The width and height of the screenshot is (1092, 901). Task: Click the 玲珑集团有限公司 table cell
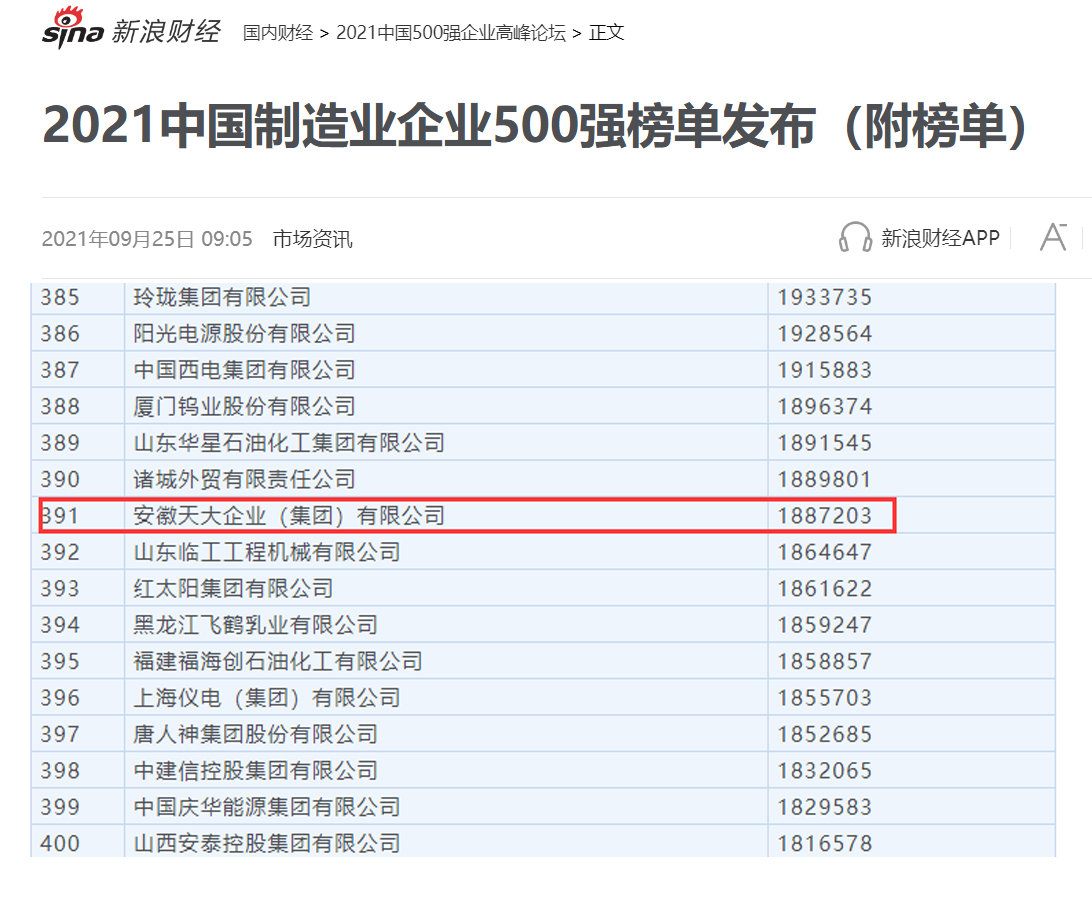(222, 297)
